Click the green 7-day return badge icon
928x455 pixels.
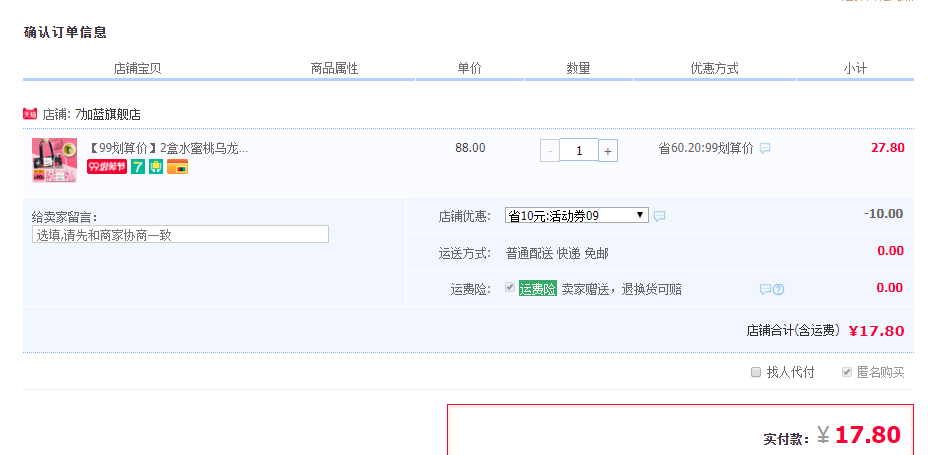coord(138,167)
